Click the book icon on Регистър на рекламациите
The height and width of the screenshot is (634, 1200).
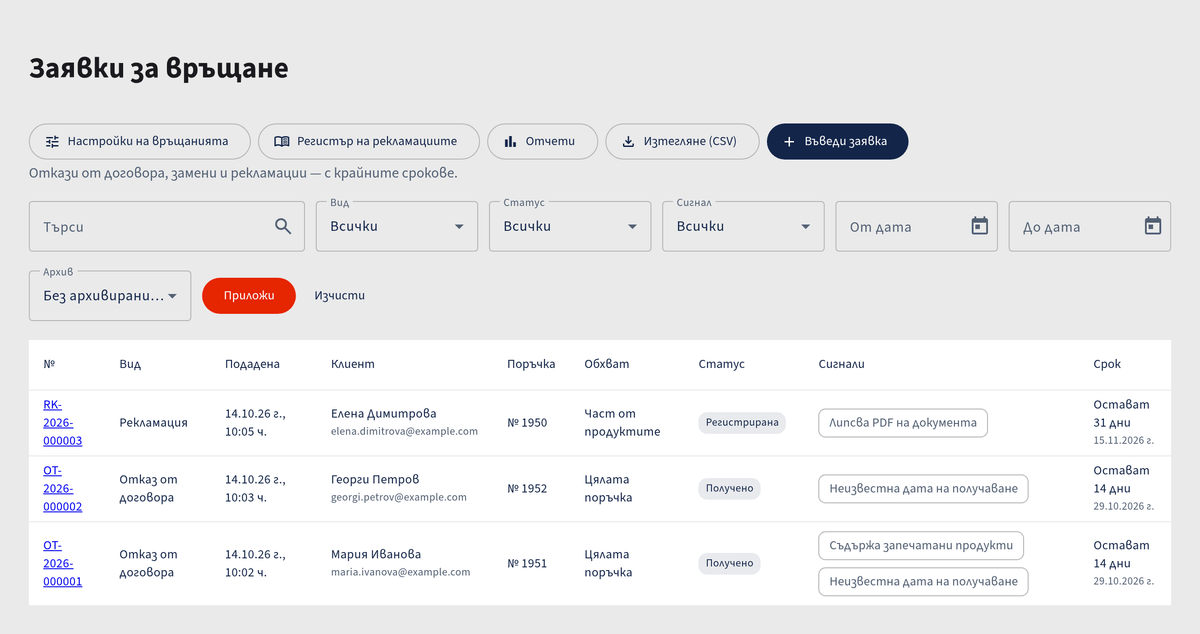[282, 142]
